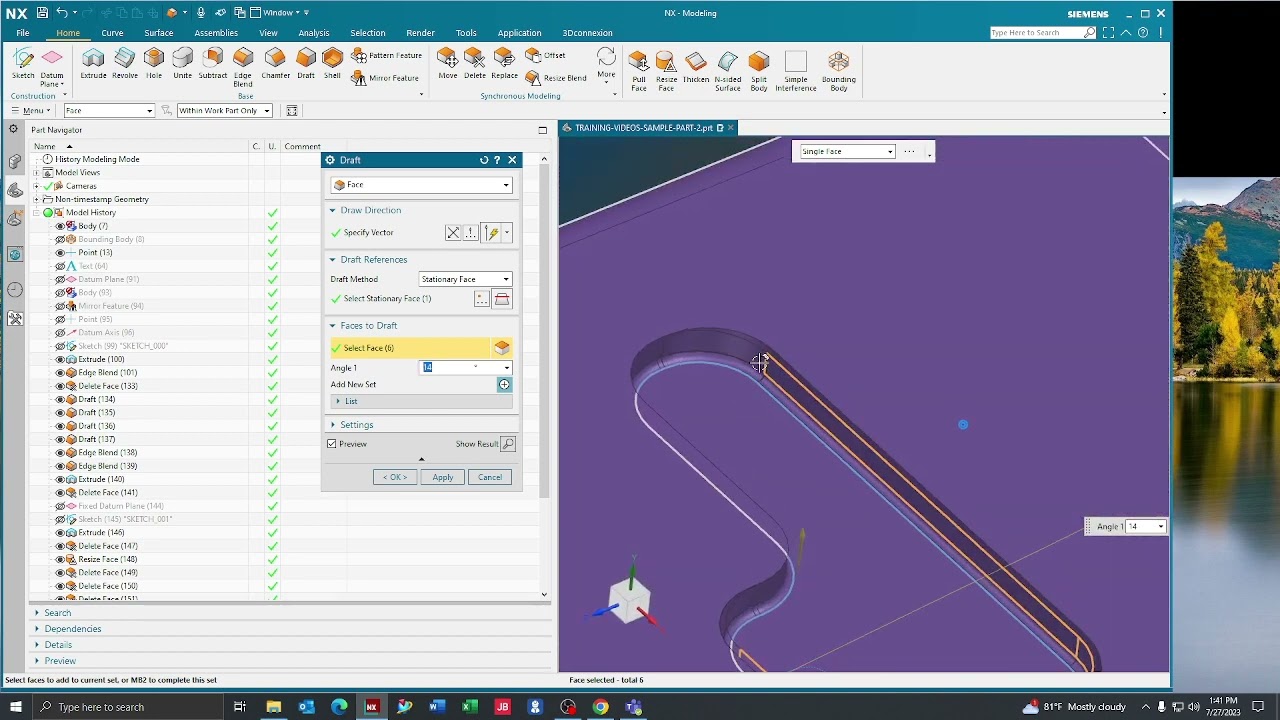
Task: Open the Mirror Feature tool
Action: (x=387, y=77)
